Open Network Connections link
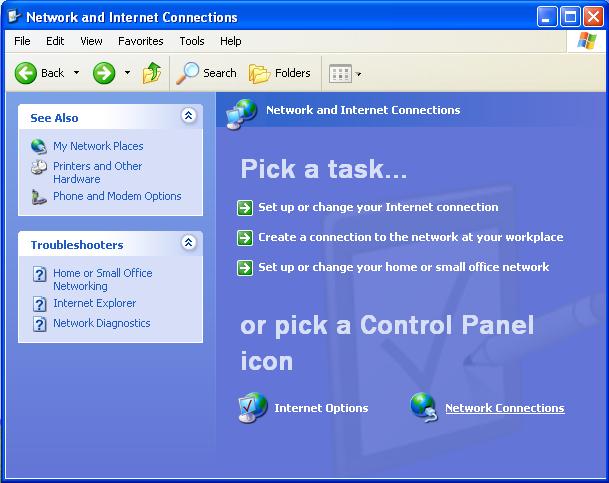The width and height of the screenshot is (609, 483). (505, 408)
